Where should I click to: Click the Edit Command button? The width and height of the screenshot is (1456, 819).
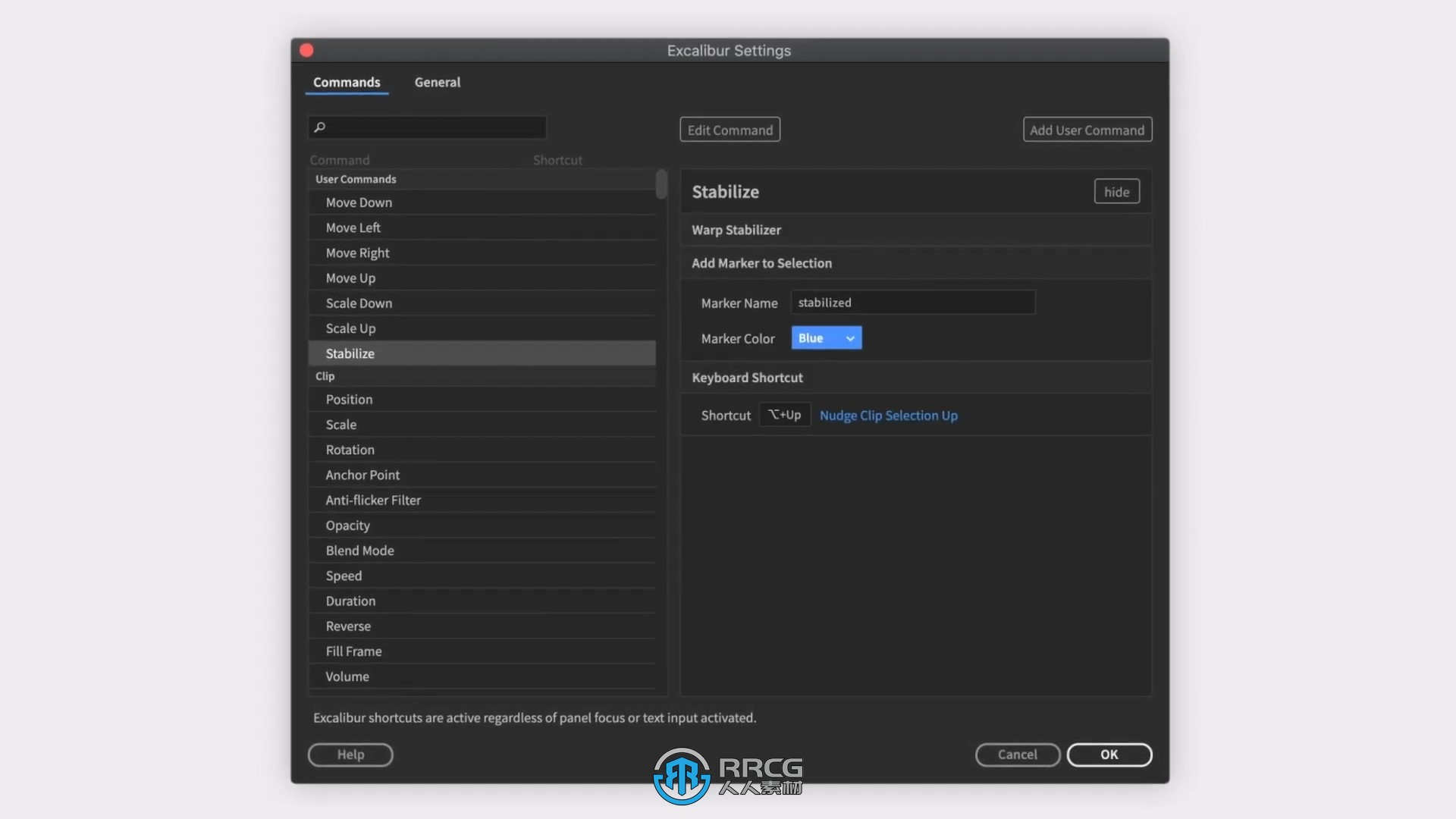730,130
